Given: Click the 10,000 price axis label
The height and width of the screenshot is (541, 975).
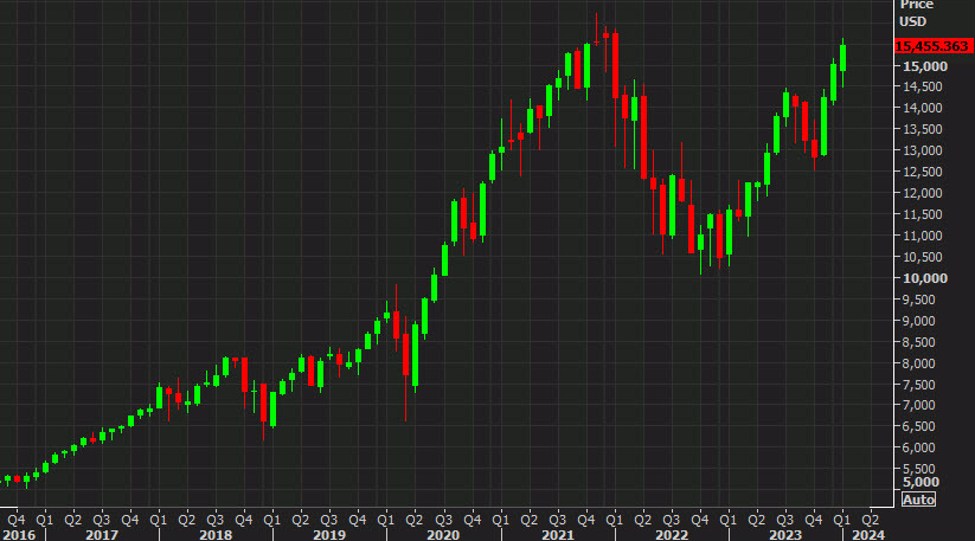Looking at the screenshot, I should click(925, 278).
